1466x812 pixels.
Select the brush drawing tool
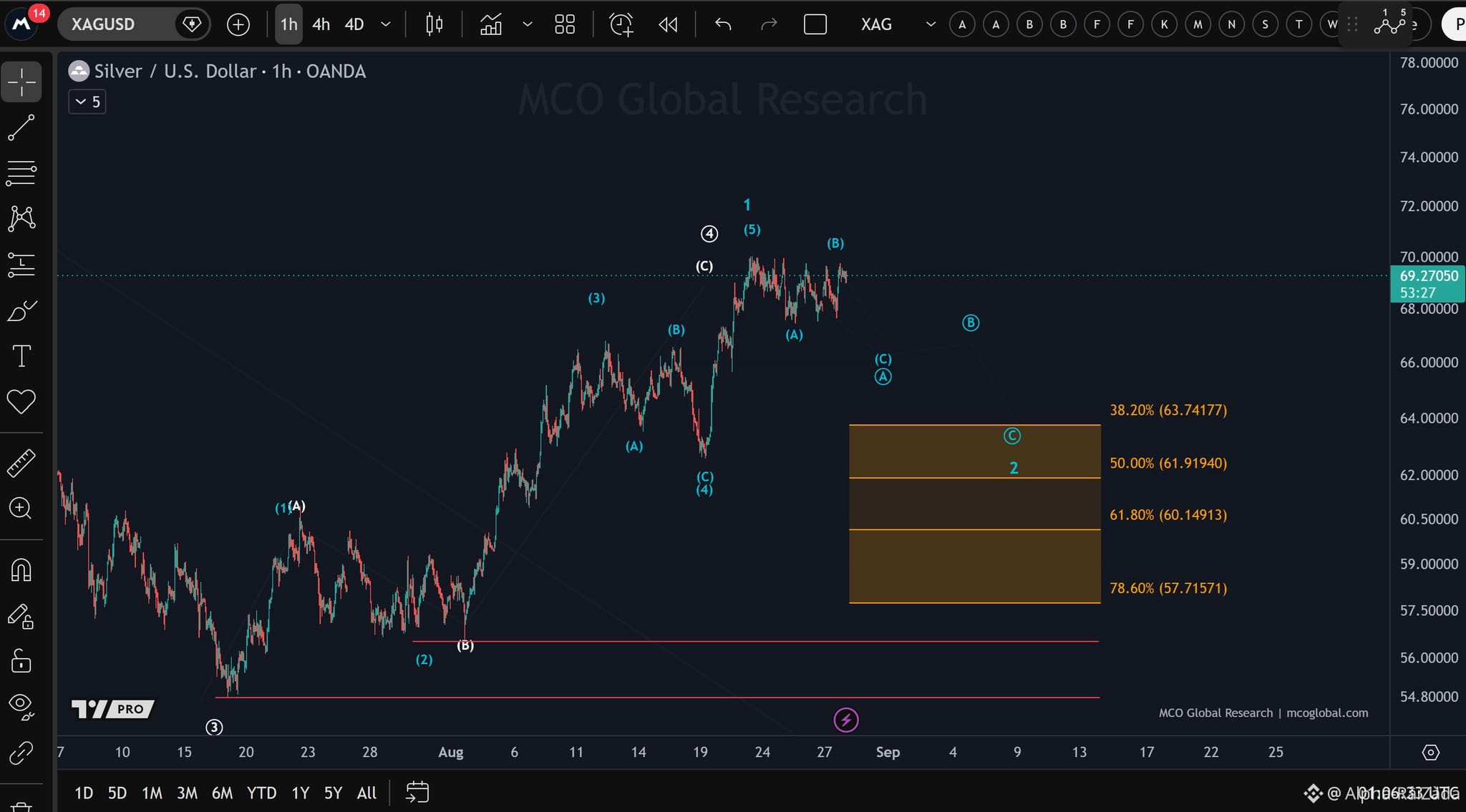pyautogui.click(x=21, y=310)
